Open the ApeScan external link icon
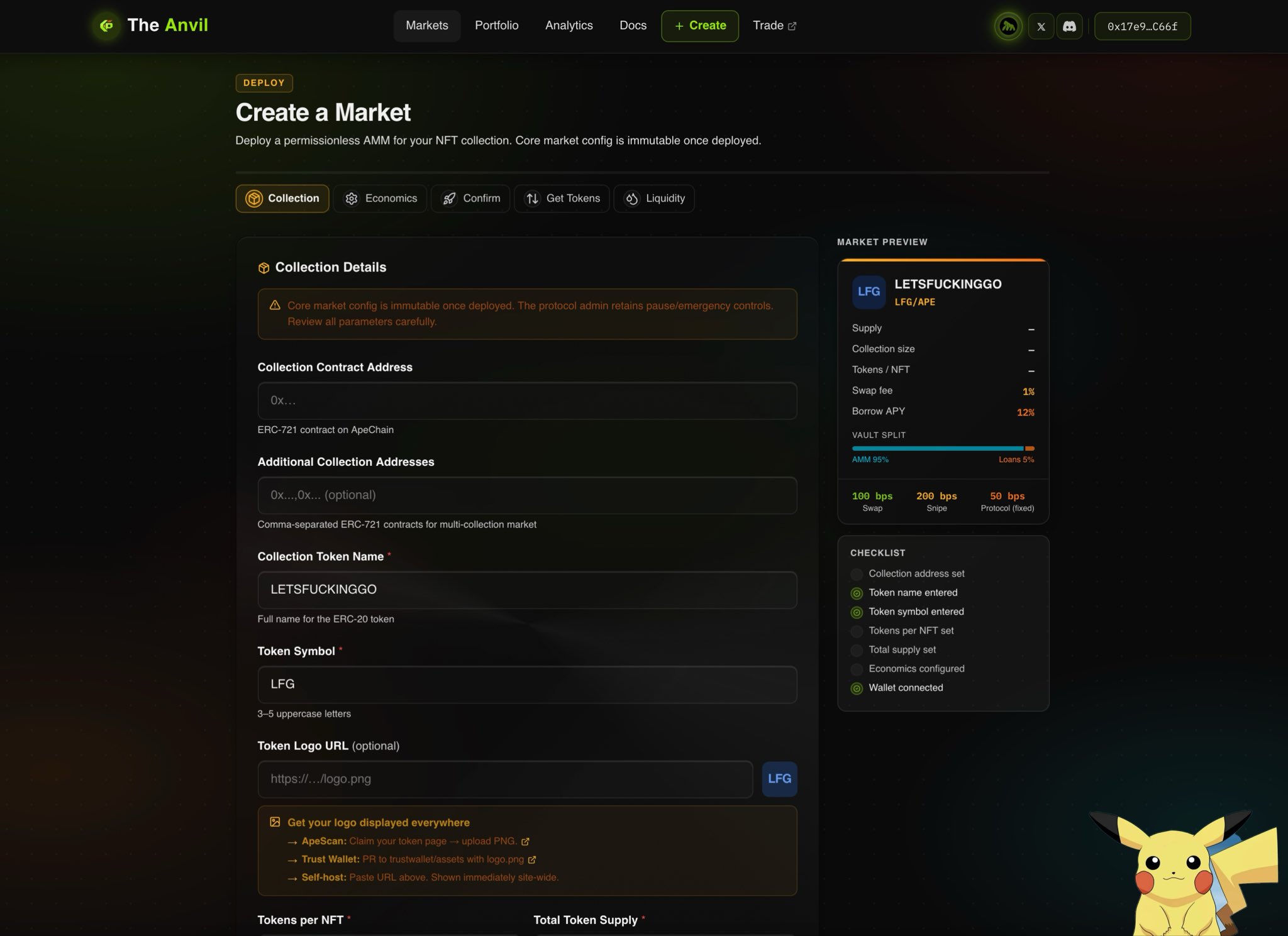This screenshot has height=936, width=1288. 525,841
